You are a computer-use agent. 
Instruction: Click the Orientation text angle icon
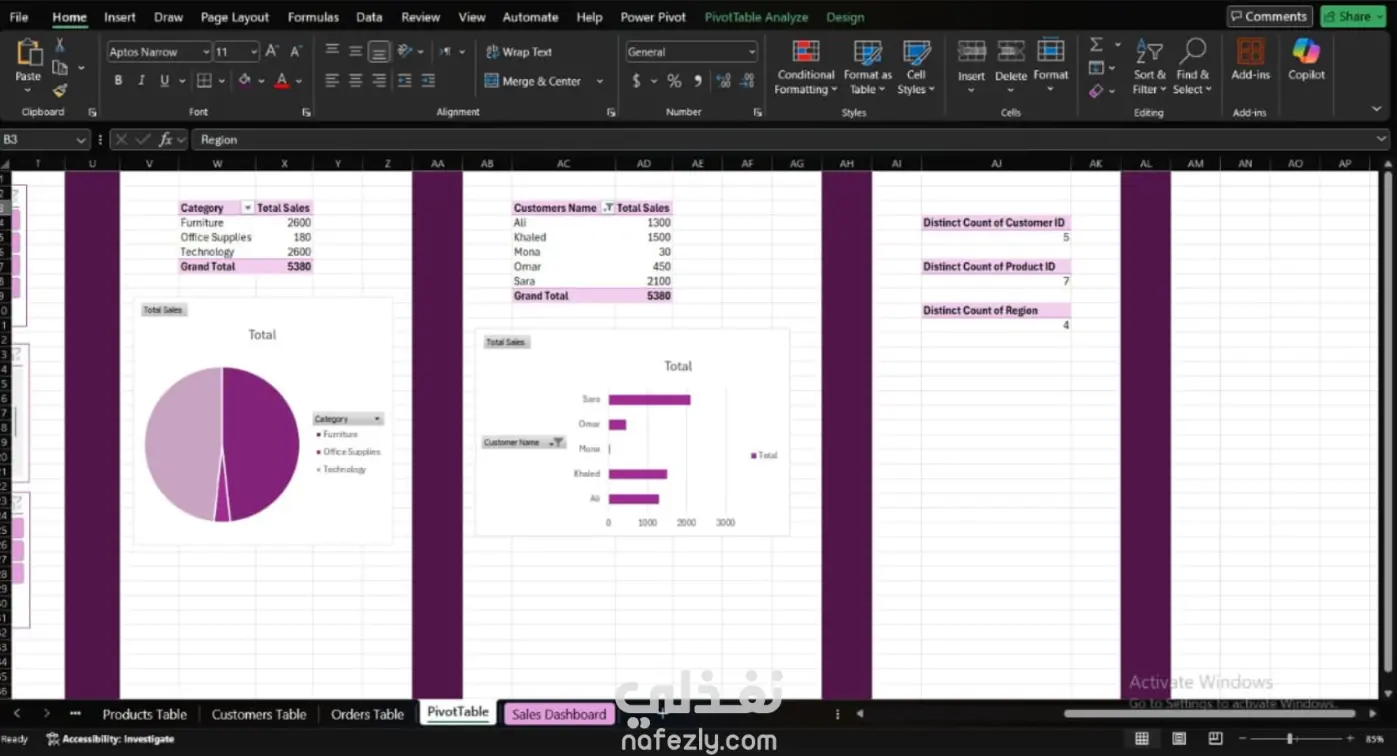(x=405, y=52)
